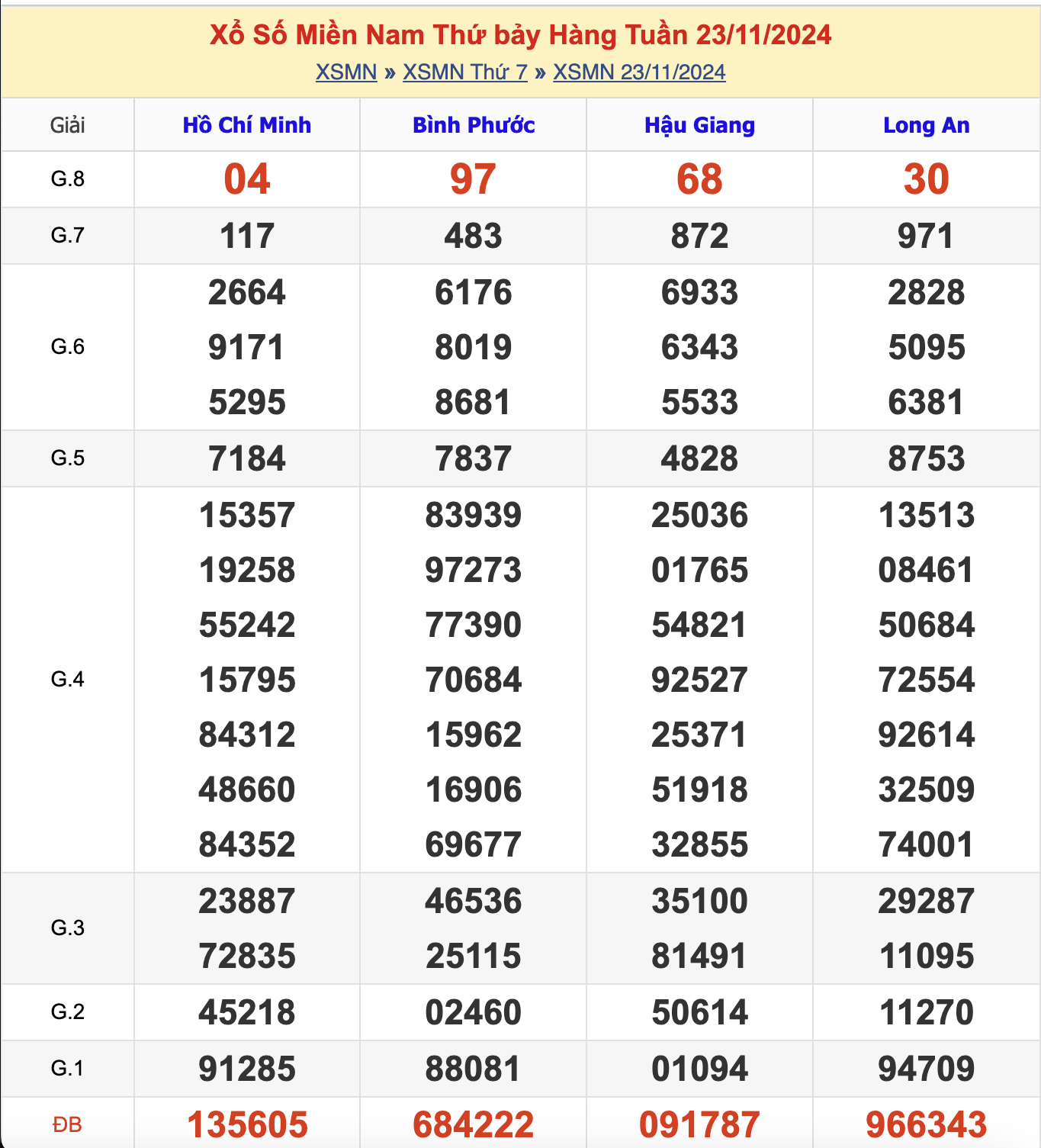Click G.6 number 8019
This screenshot has height=1148, width=1041.
click(x=474, y=347)
